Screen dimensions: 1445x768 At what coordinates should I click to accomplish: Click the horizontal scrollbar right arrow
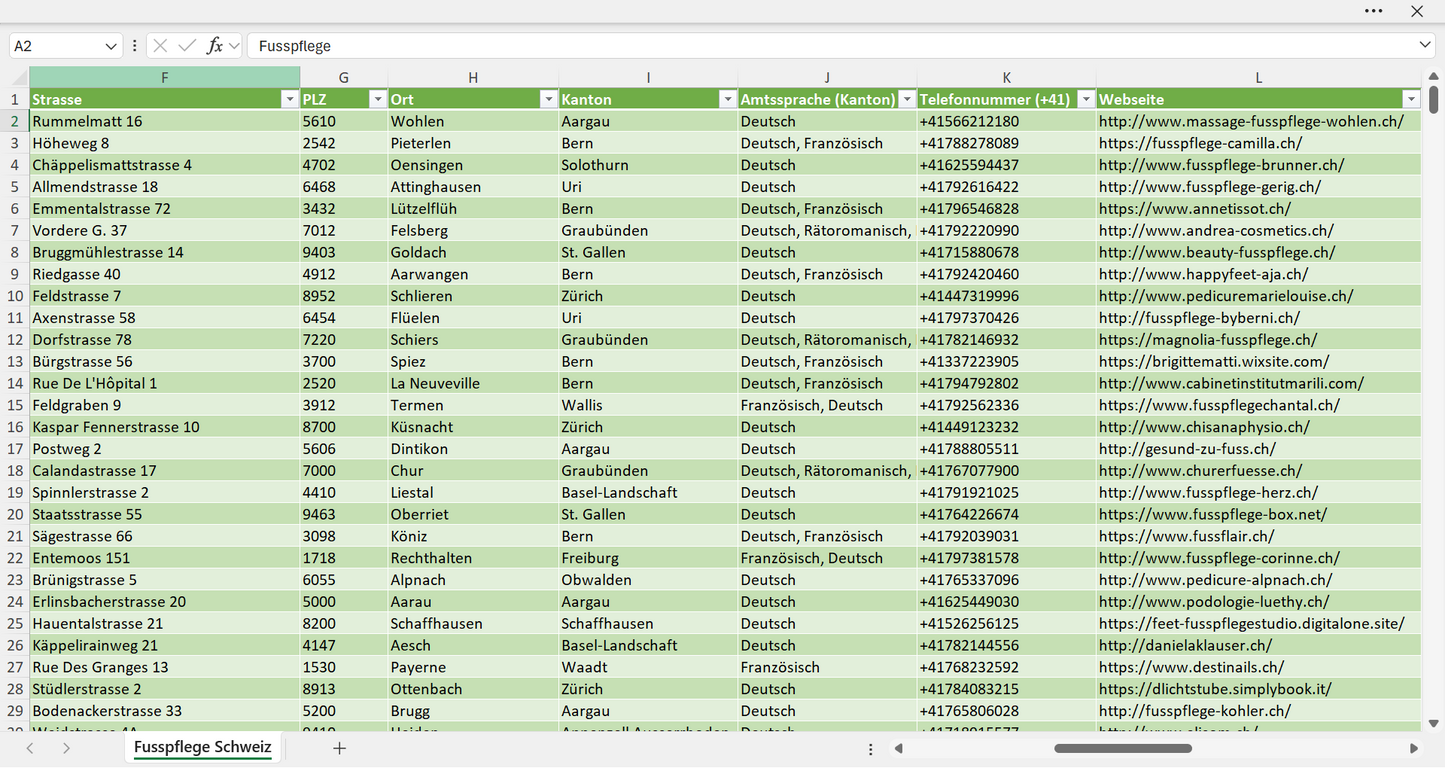tap(1414, 748)
